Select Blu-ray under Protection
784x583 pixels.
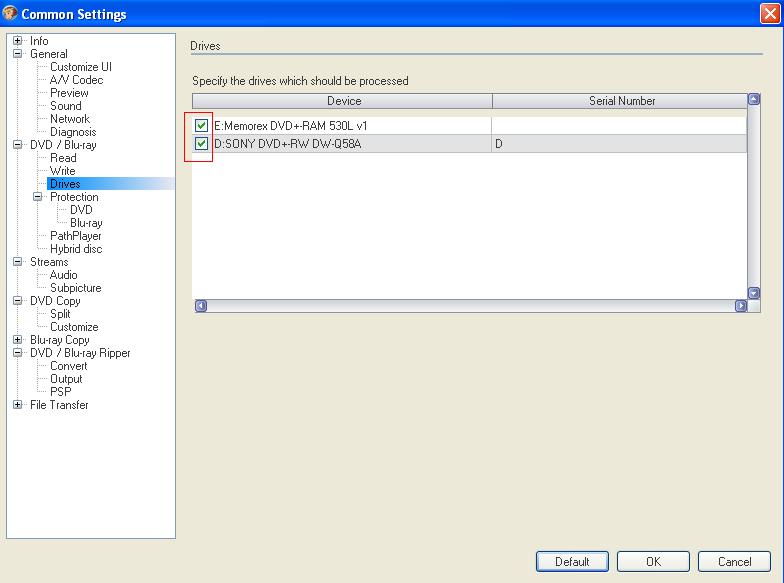point(86,222)
